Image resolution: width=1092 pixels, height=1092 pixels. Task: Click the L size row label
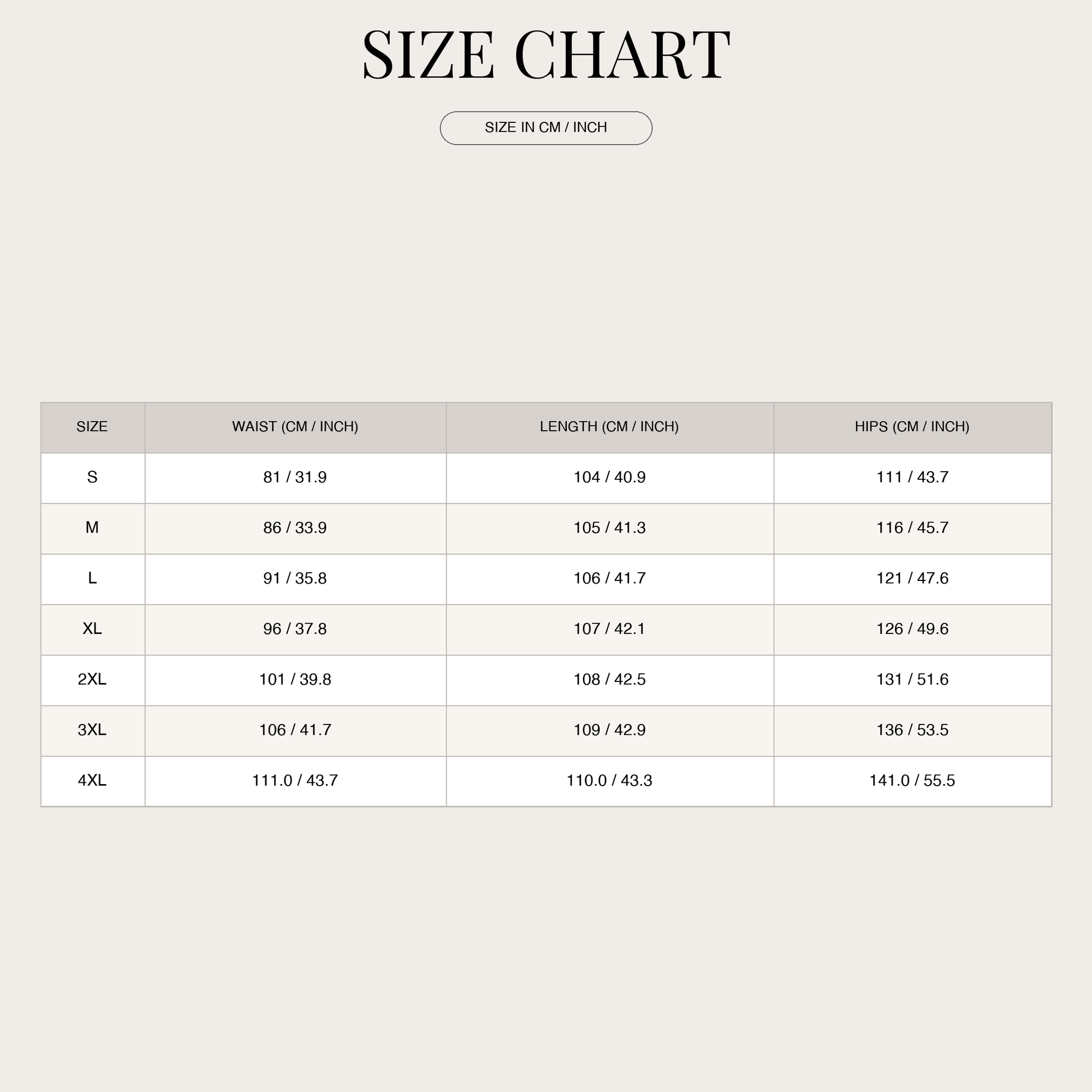[92, 578]
